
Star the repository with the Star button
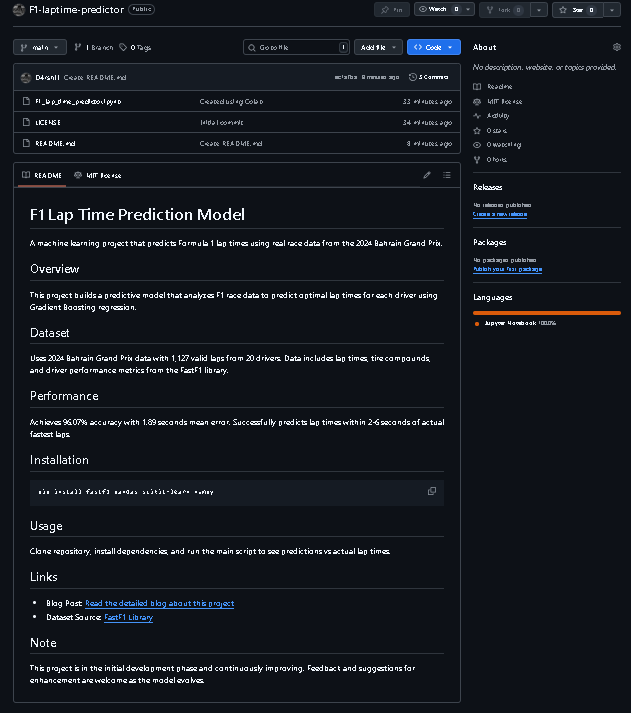tap(578, 10)
